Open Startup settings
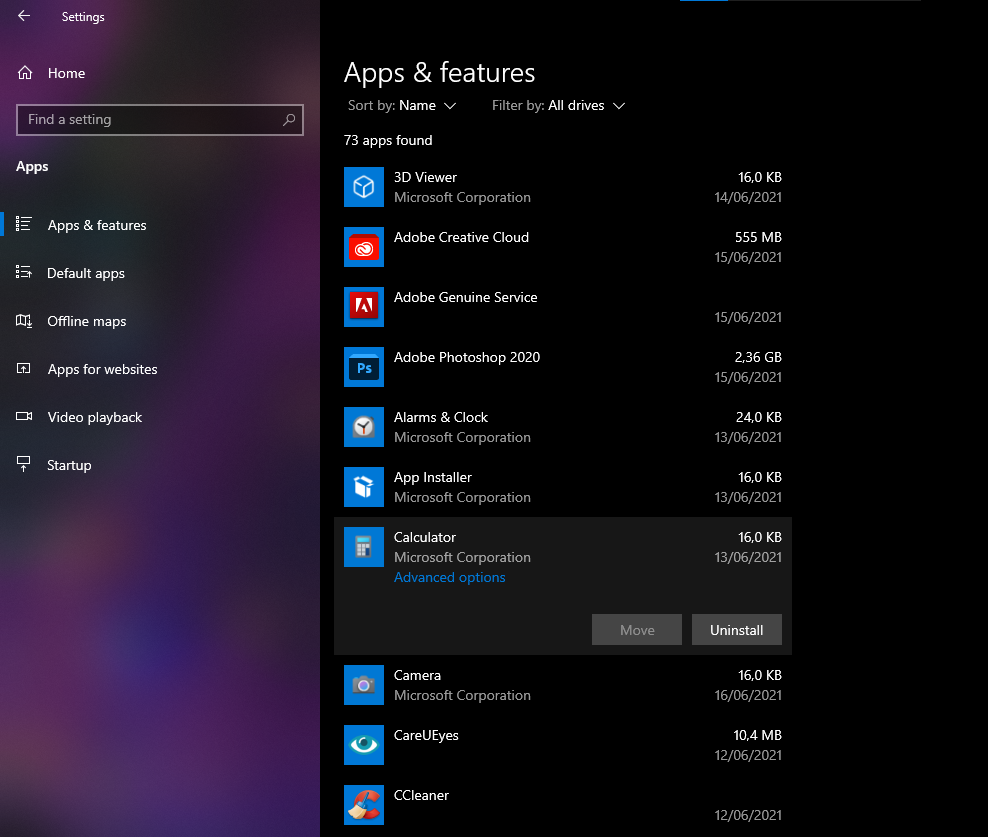Viewport: 988px width, 837px height. [69, 465]
